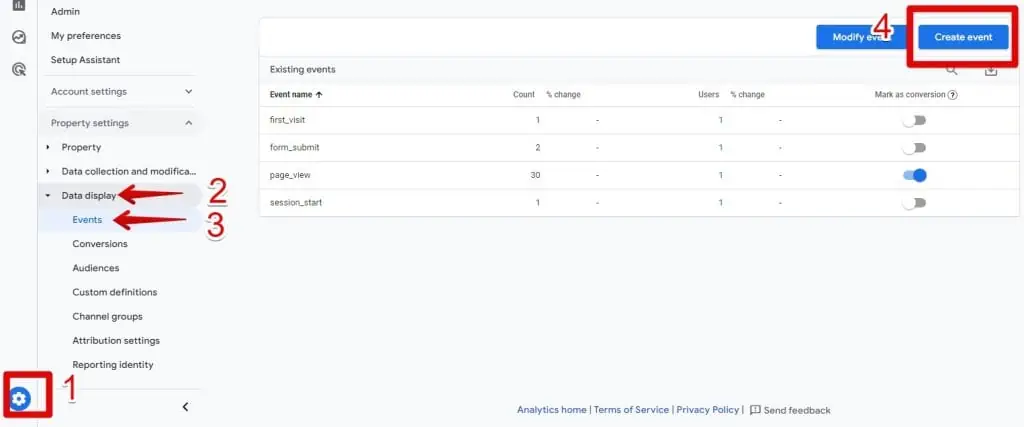Toggle conversion for first_visit event
1024x427 pixels.
914,120
